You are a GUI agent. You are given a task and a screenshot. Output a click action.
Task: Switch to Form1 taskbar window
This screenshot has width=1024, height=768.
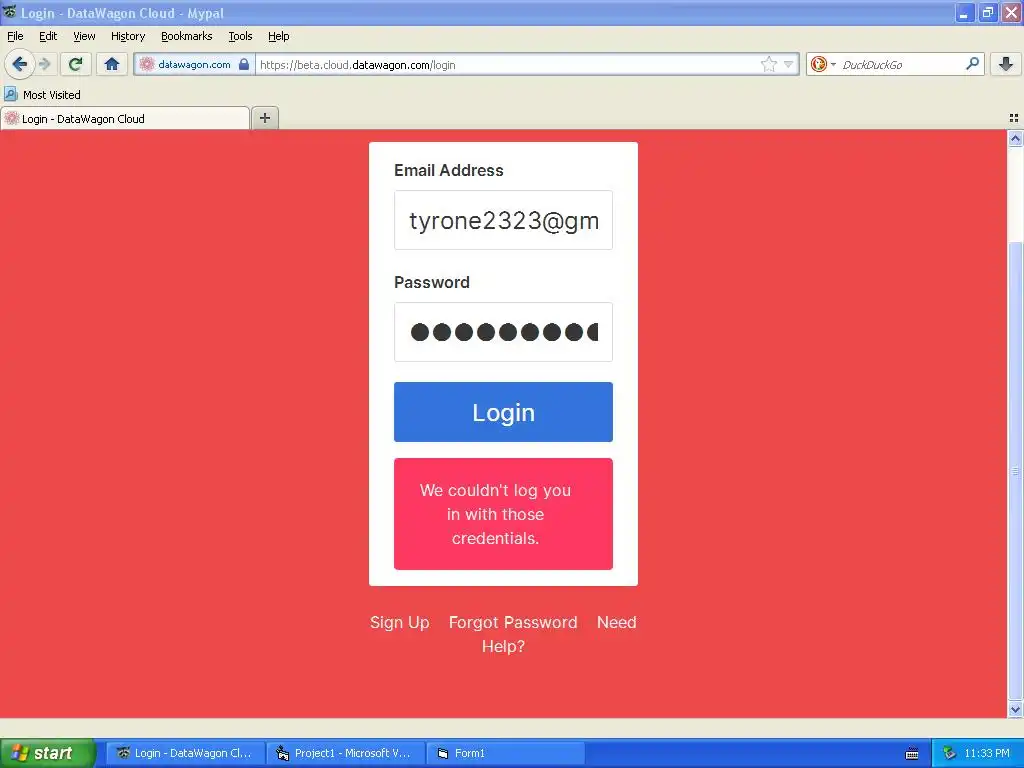click(505, 753)
